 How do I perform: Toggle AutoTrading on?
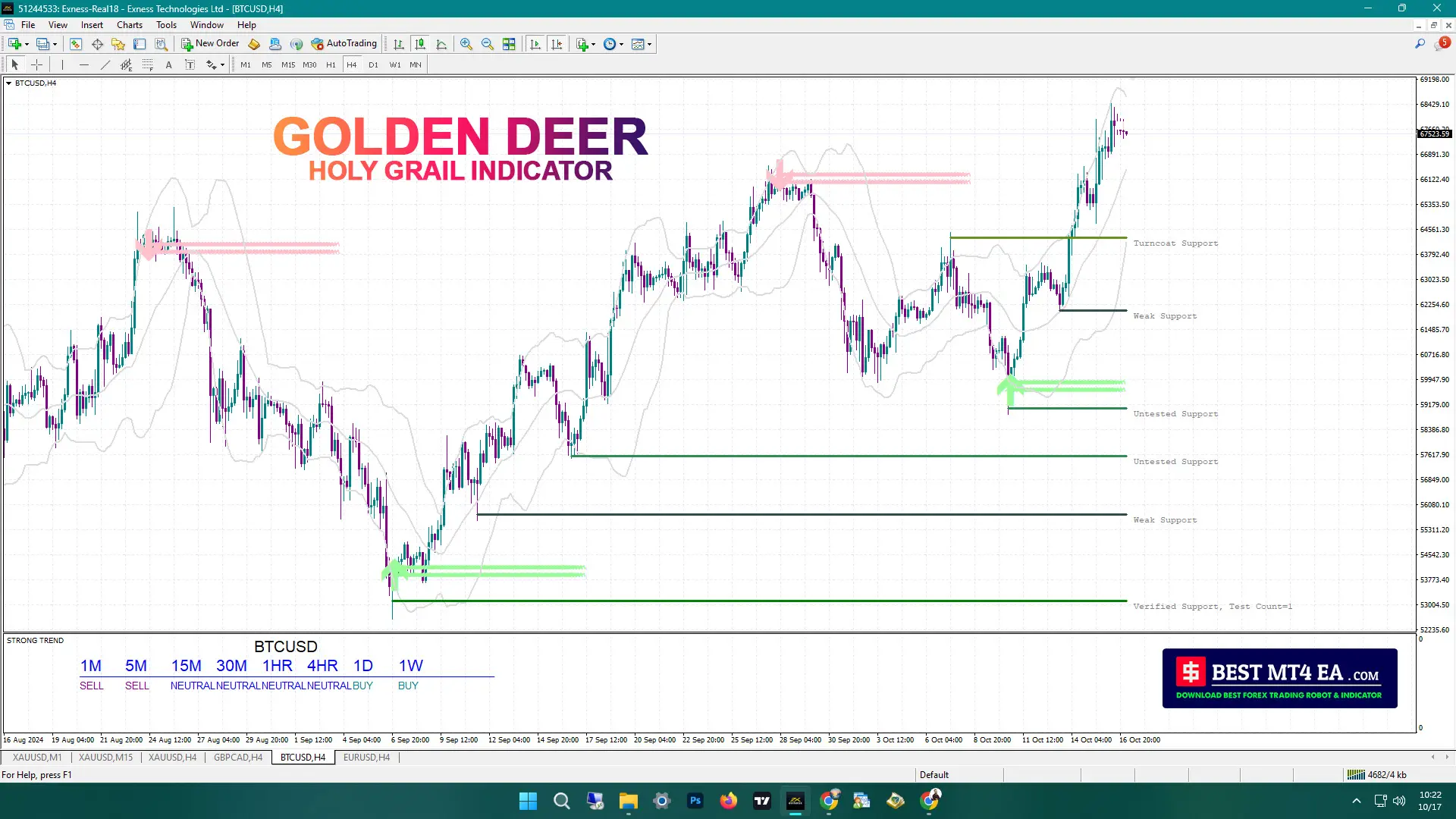pos(345,43)
